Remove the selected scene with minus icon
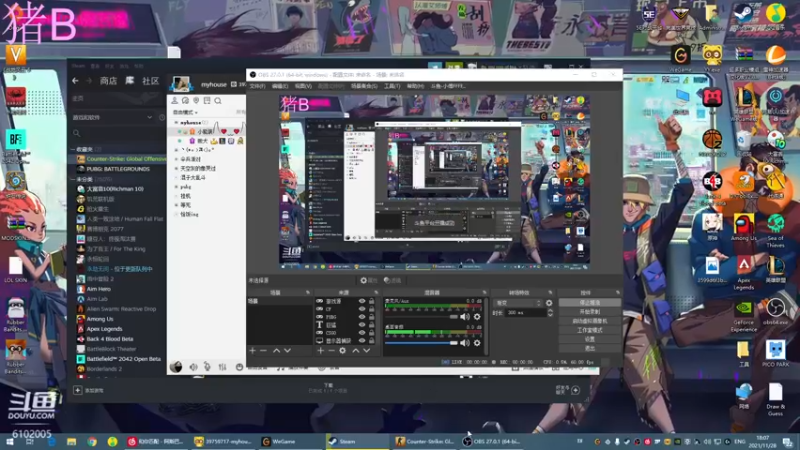The width and height of the screenshot is (800, 450). click(263, 351)
